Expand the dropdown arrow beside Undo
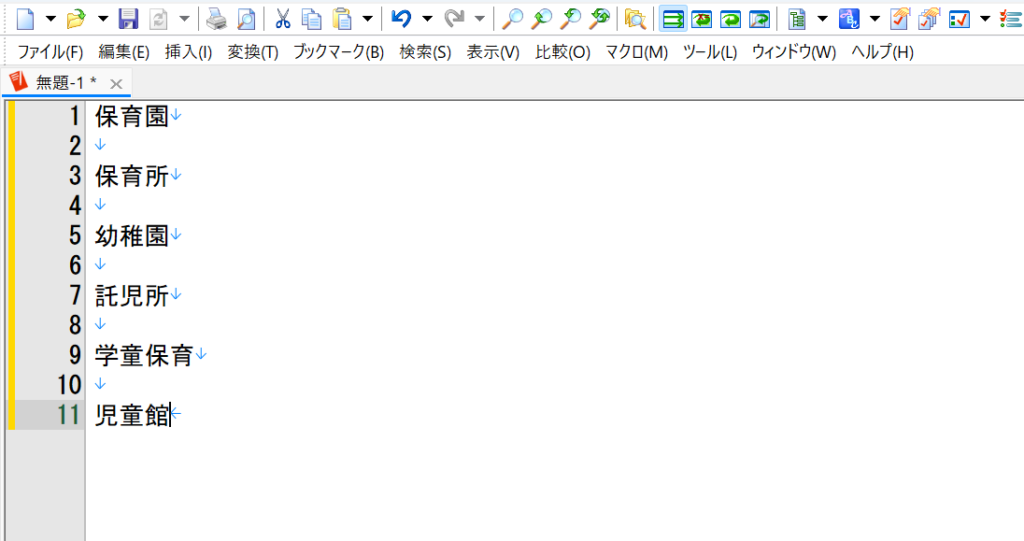This screenshot has width=1024, height=541. [x=427, y=18]
